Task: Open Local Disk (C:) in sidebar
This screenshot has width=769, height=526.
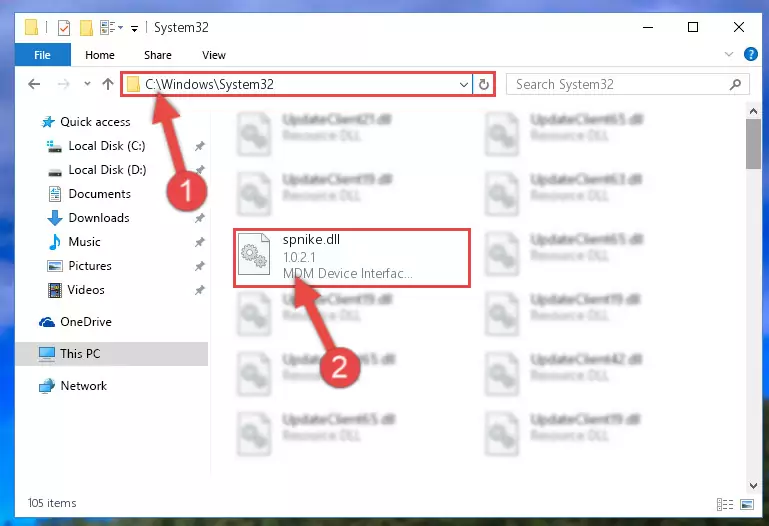Action: 106,146
